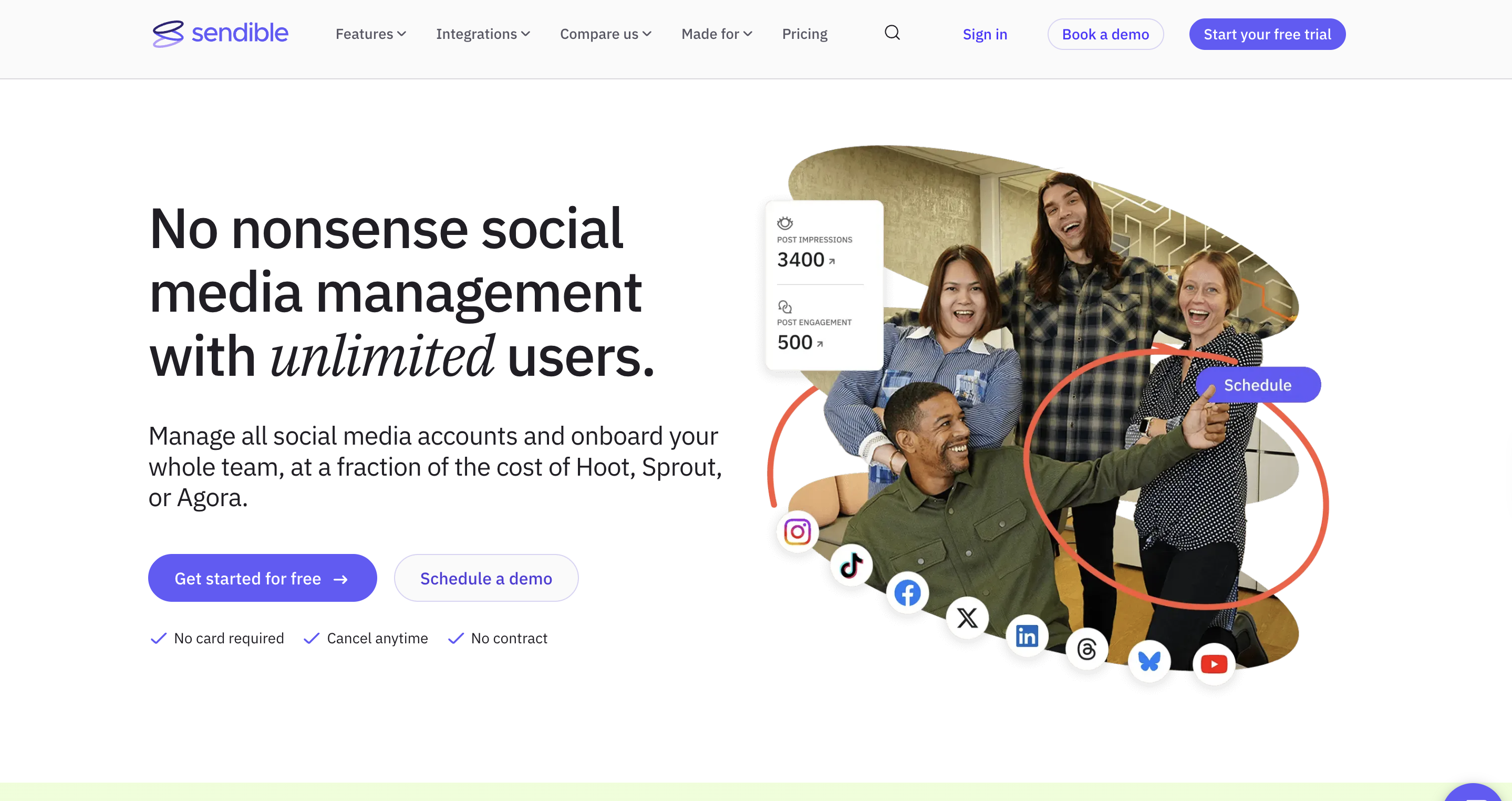Click the Book a demo button
Viewport: 1512px width, 801px height.
[1105, 34]
